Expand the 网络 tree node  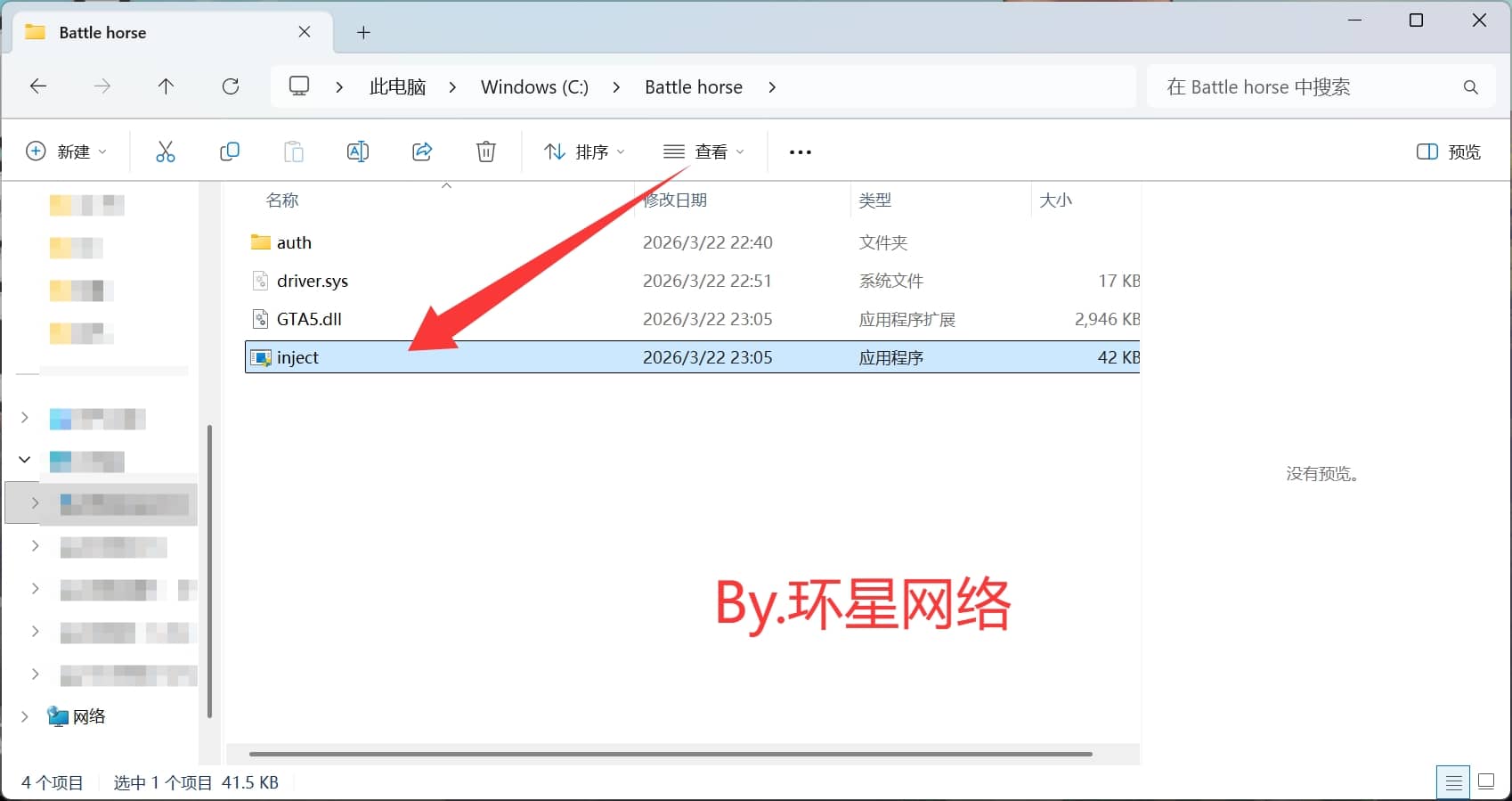click(25, 716)
